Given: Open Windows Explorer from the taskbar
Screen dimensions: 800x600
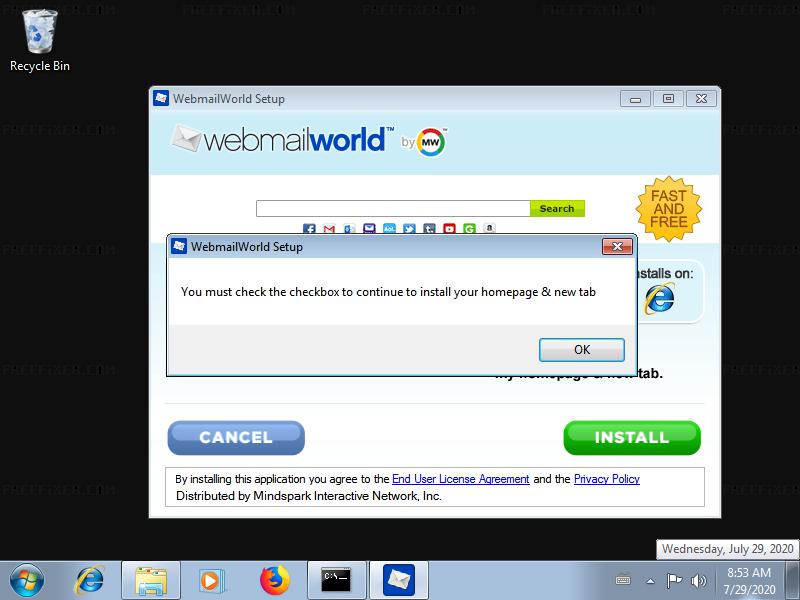Looking at the screenshot, I should tap(151, 581).
